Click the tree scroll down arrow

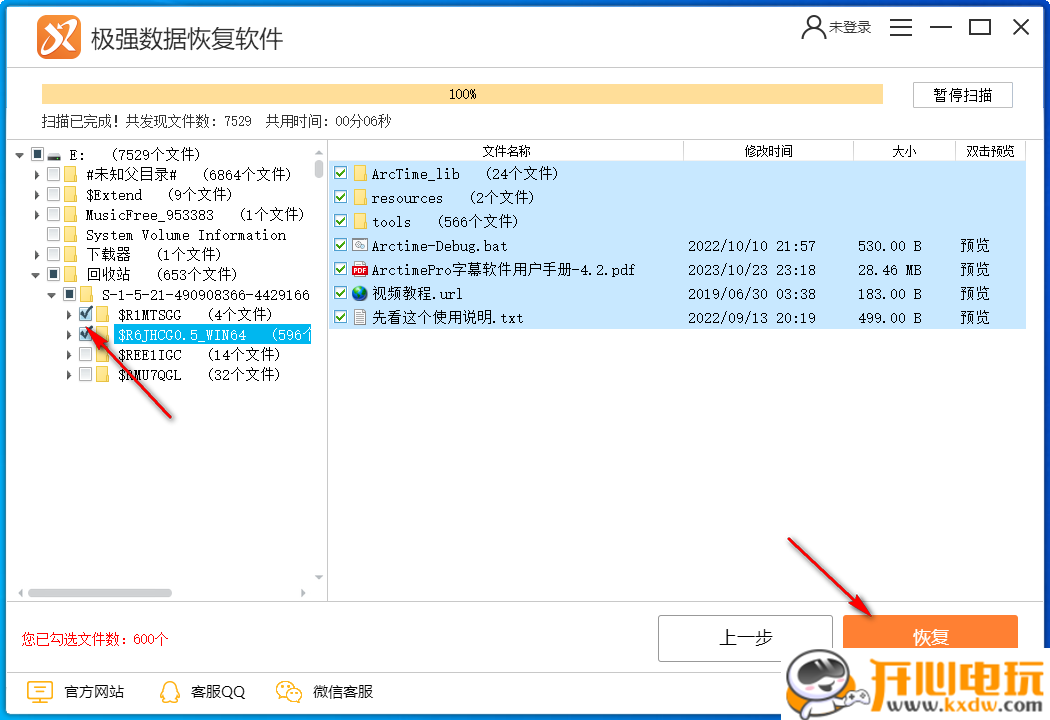coord(319,577)
